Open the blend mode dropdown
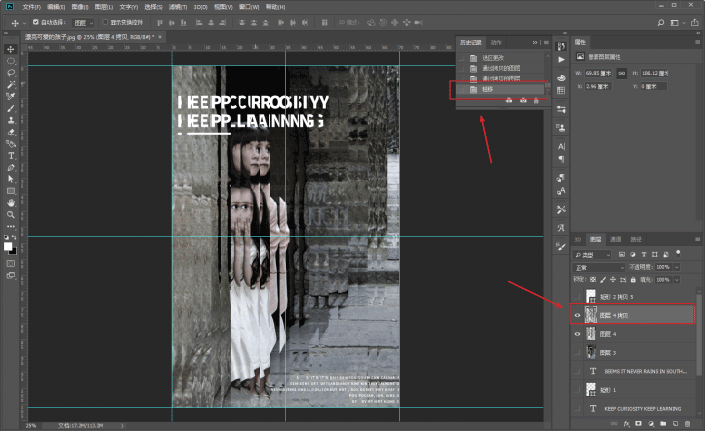Screen dimensions: 705x431 coord(599,267)
